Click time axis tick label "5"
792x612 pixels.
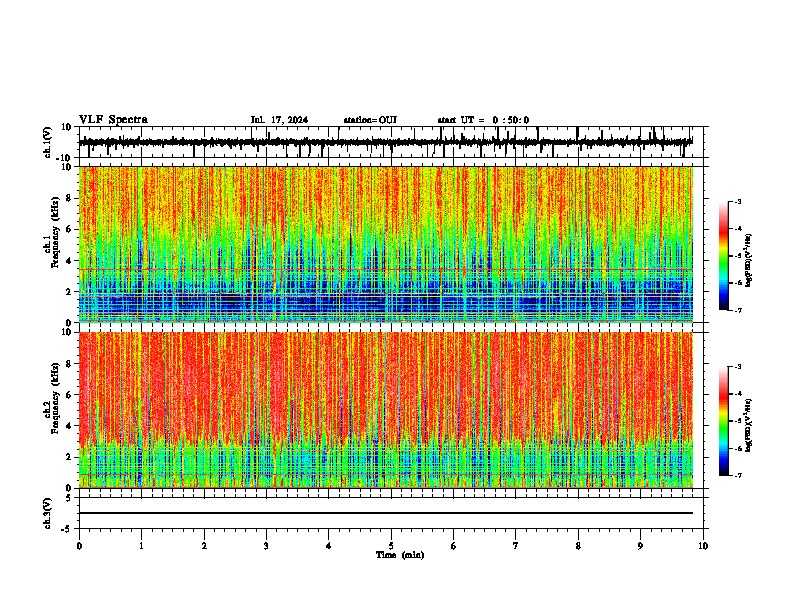pyautogui.click(x=391, y=546)
